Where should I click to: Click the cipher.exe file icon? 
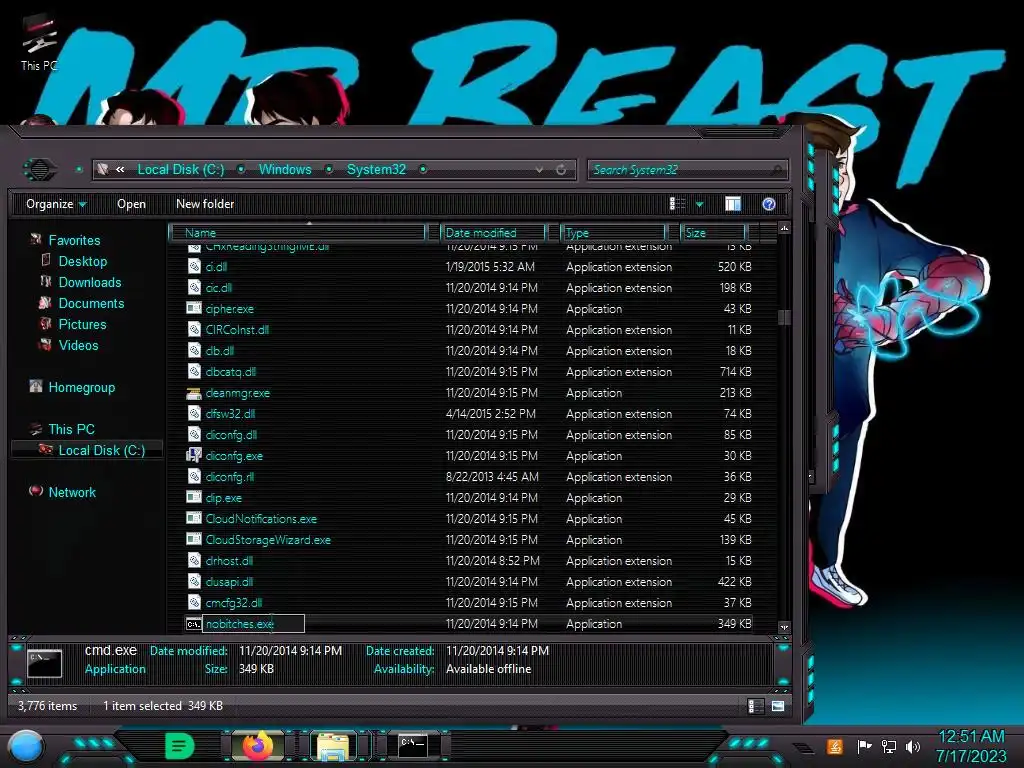click(194, 308)
